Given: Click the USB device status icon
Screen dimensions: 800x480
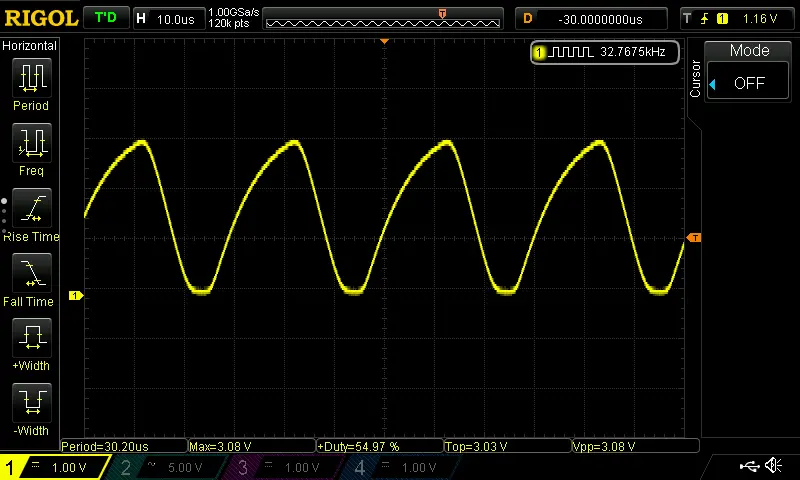Looking at the screenshot, I should point(749,466).
